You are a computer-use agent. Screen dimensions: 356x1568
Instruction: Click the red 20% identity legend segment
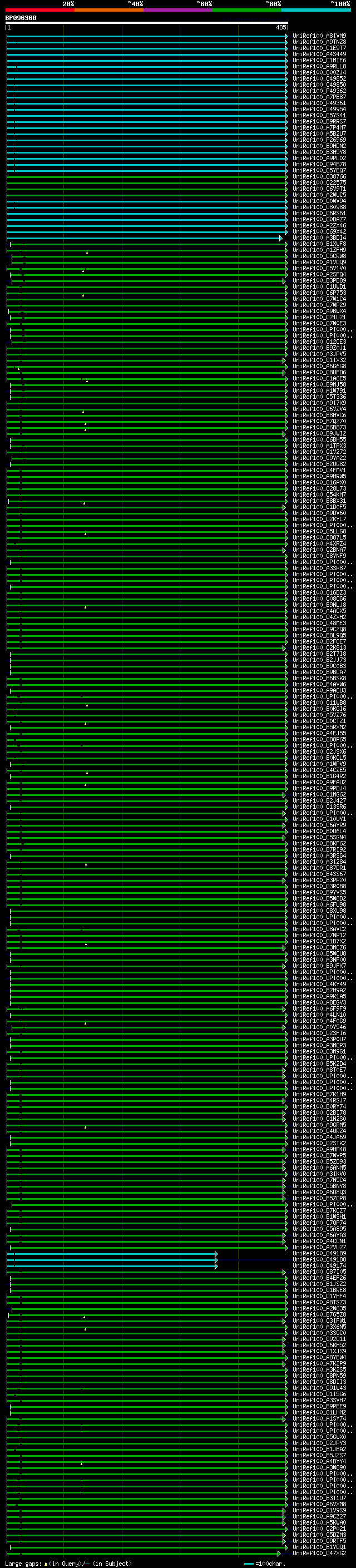[39, 10]
